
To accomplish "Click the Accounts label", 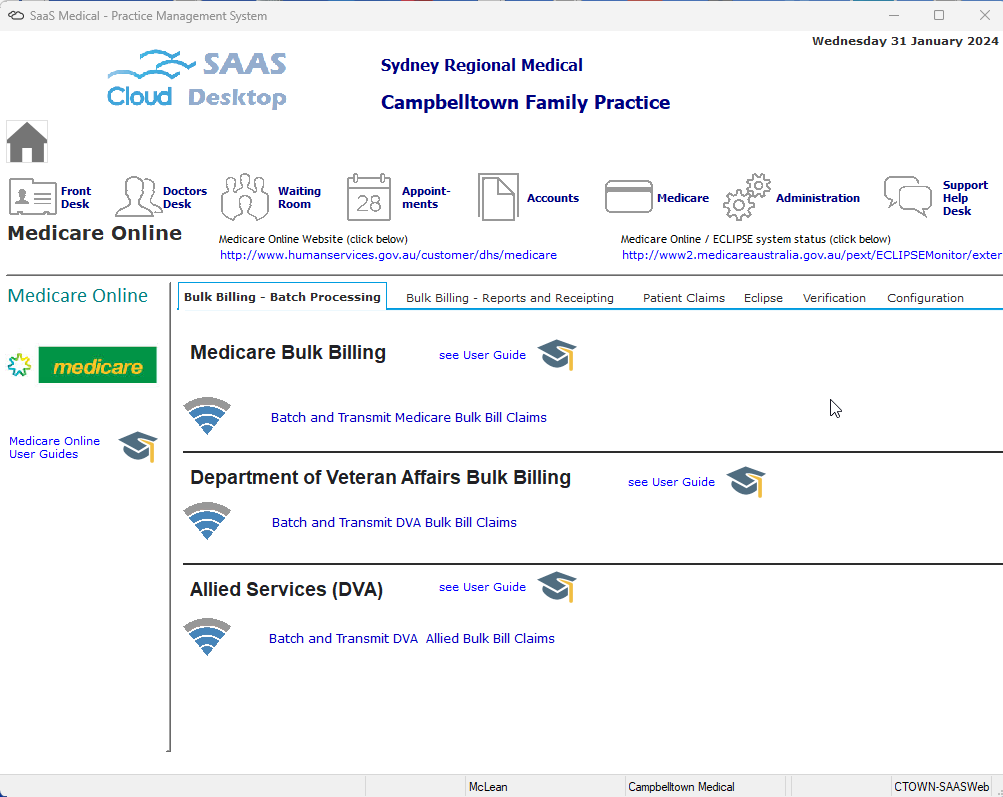I will coord(553,198).
